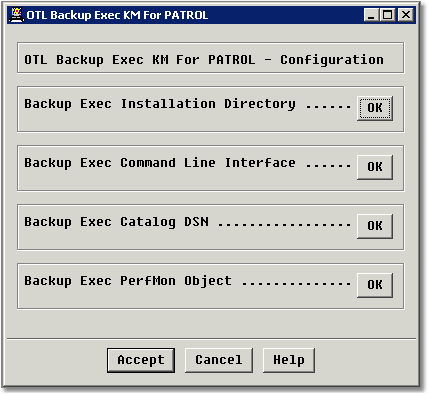
Task: Accept the configuration settings
Action: click(141, 360)
